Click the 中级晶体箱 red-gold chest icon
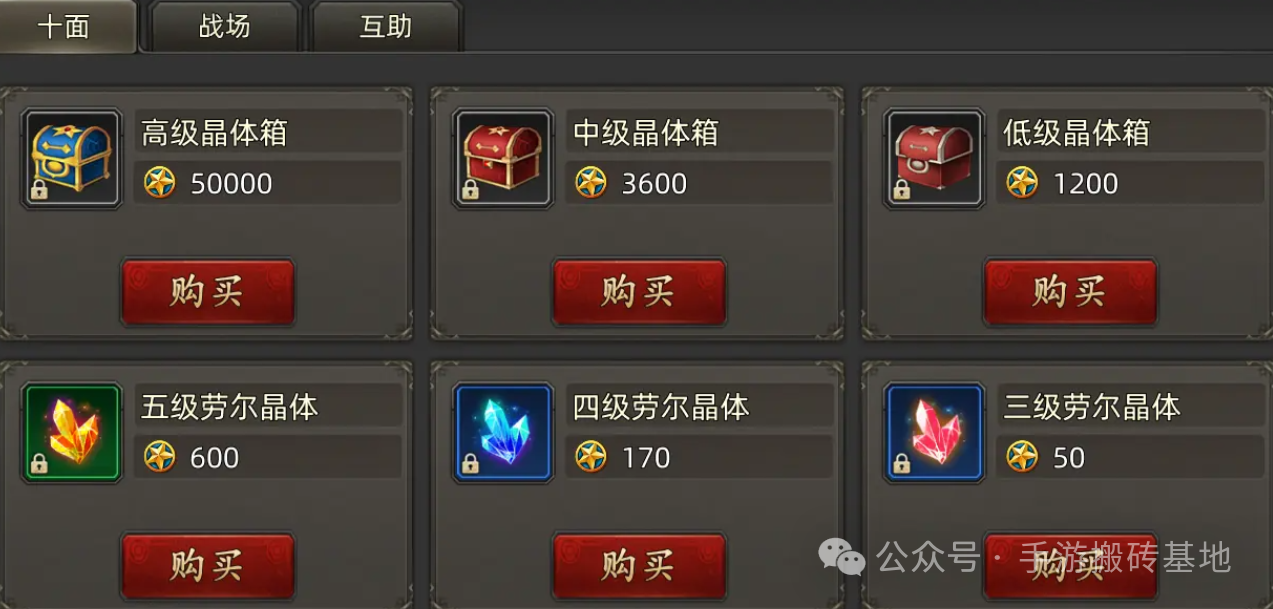 (x=503, y=158)
